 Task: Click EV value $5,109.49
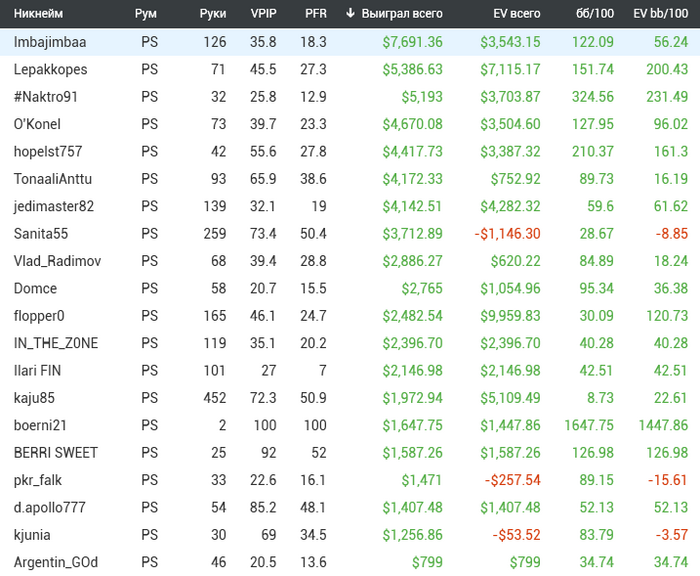510,397
